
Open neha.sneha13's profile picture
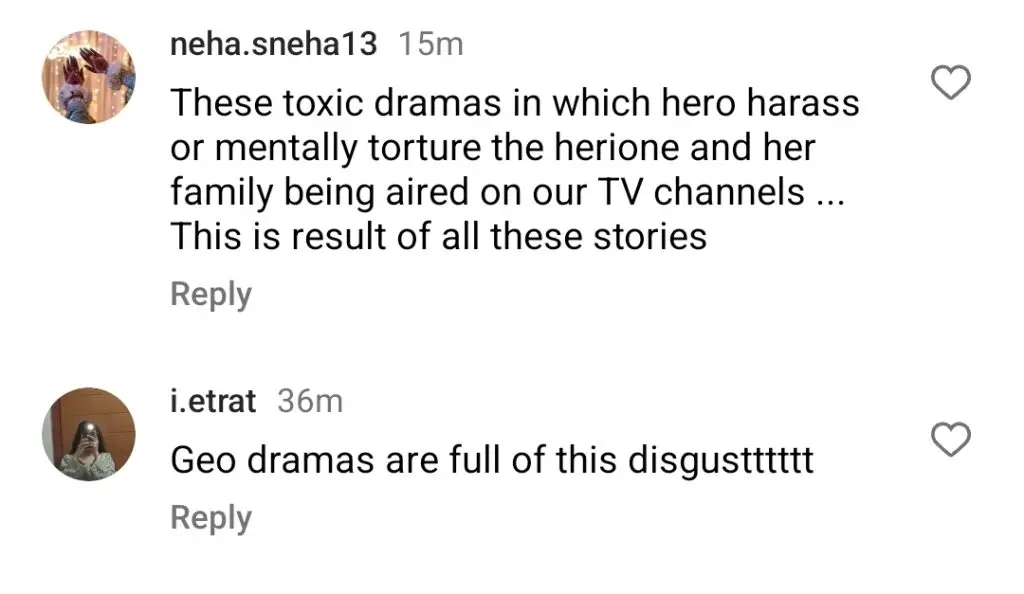[89, 76]
